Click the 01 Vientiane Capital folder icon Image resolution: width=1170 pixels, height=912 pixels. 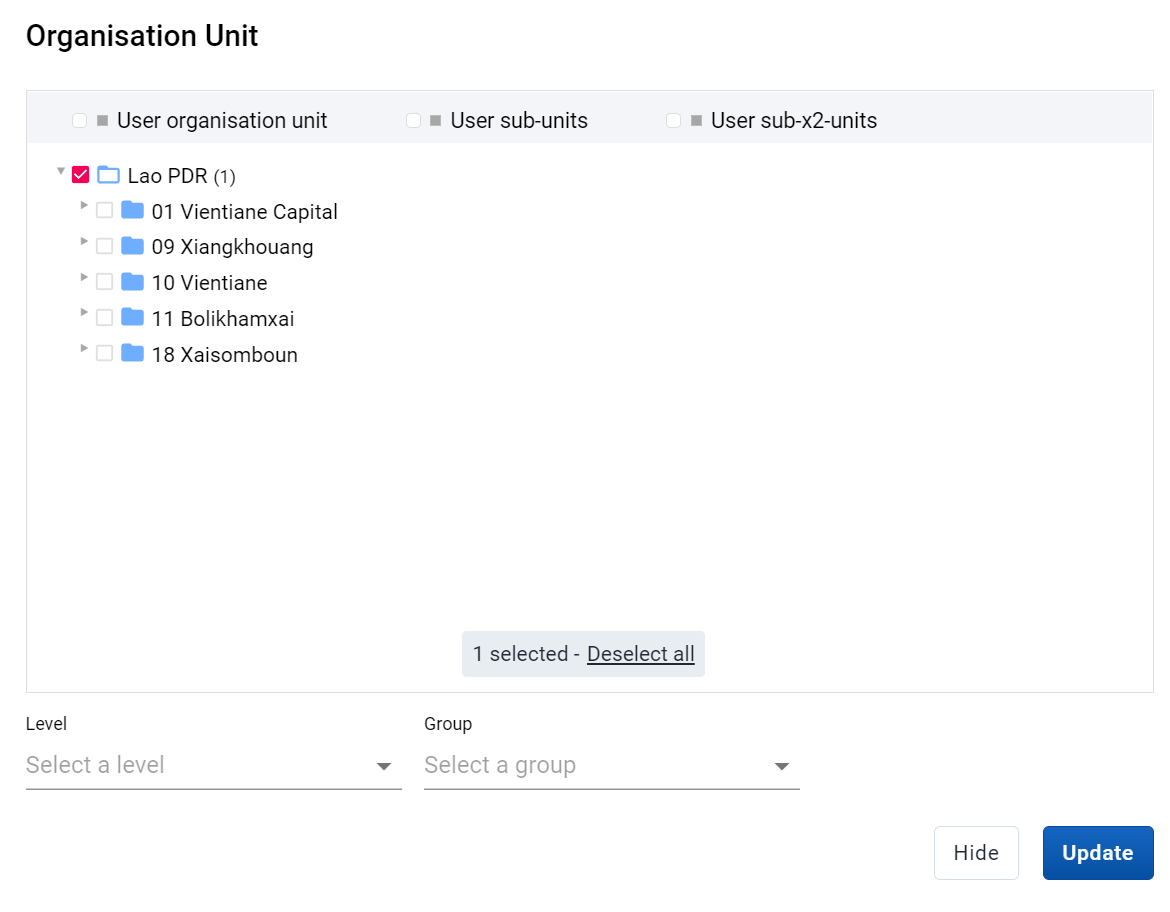[x=133, y=210]
